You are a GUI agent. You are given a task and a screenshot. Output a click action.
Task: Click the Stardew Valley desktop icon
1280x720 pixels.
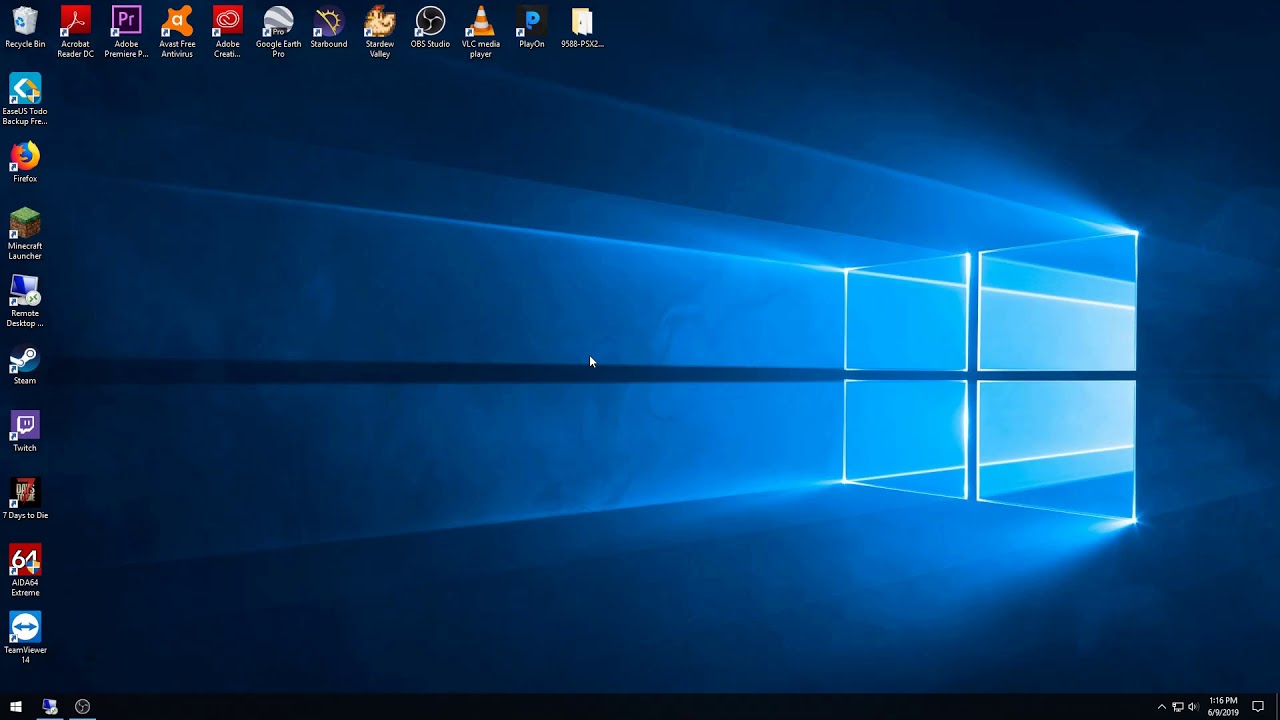(x=379, y=32)
